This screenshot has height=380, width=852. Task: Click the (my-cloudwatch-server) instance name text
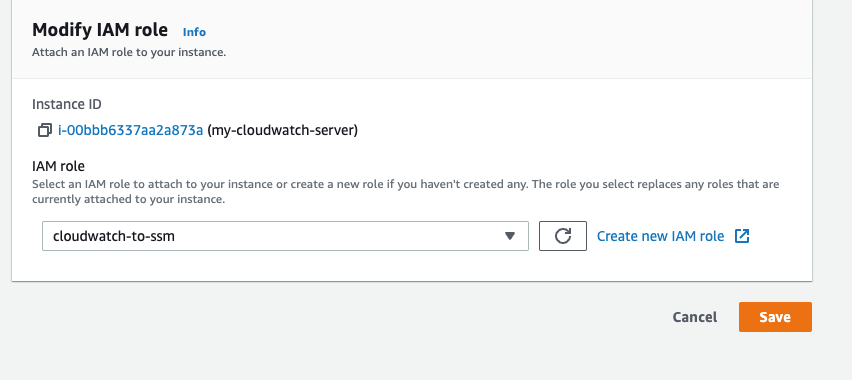[283, 130]
